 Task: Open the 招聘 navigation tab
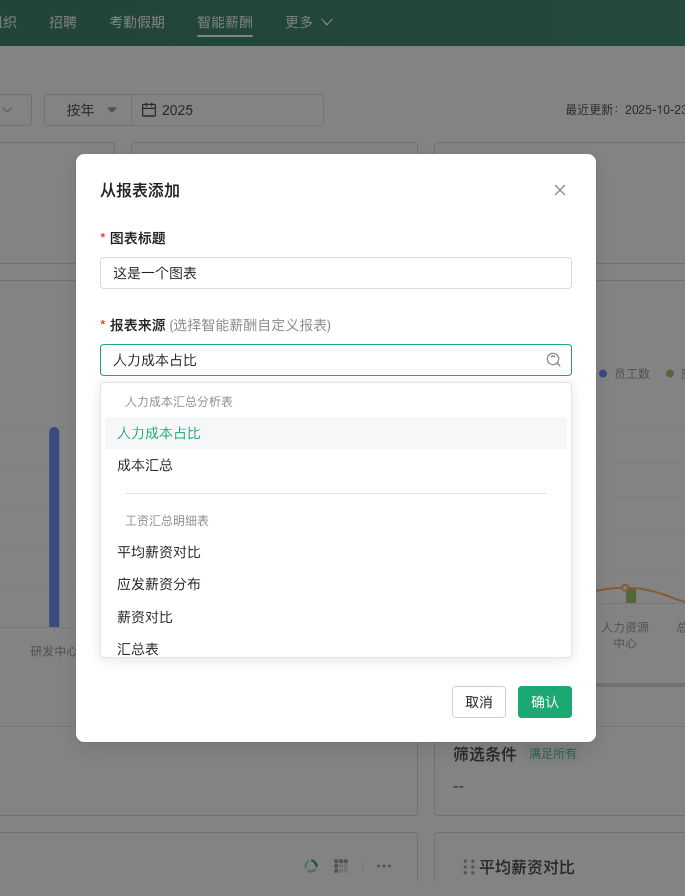click(x=63, y=22)
